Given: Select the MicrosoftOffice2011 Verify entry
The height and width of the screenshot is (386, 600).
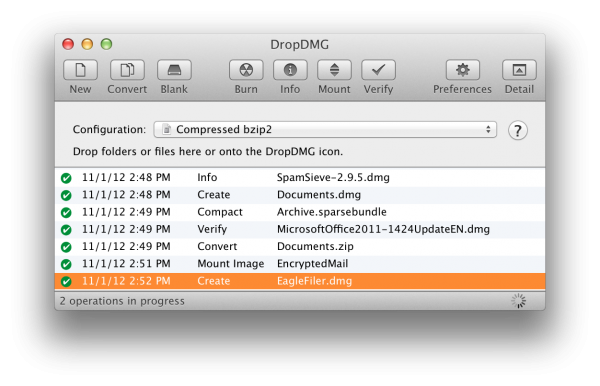Looking at the screenshot, I should click(x=300, y=229).
